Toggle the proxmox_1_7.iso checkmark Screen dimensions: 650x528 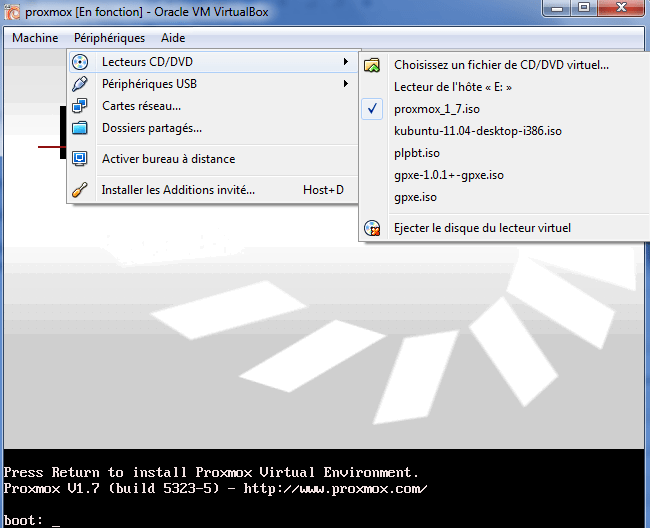372,109
